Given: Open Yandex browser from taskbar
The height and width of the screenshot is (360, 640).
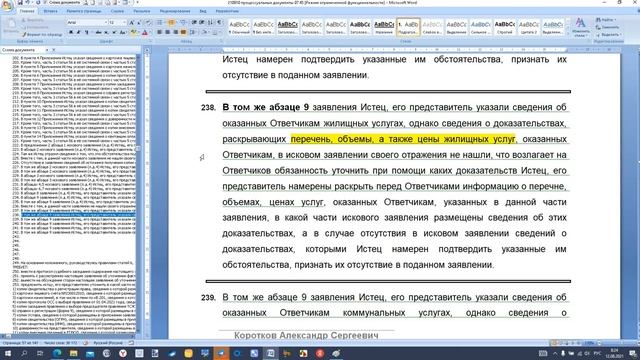Looking at the screenshot, I should point(123,353).
